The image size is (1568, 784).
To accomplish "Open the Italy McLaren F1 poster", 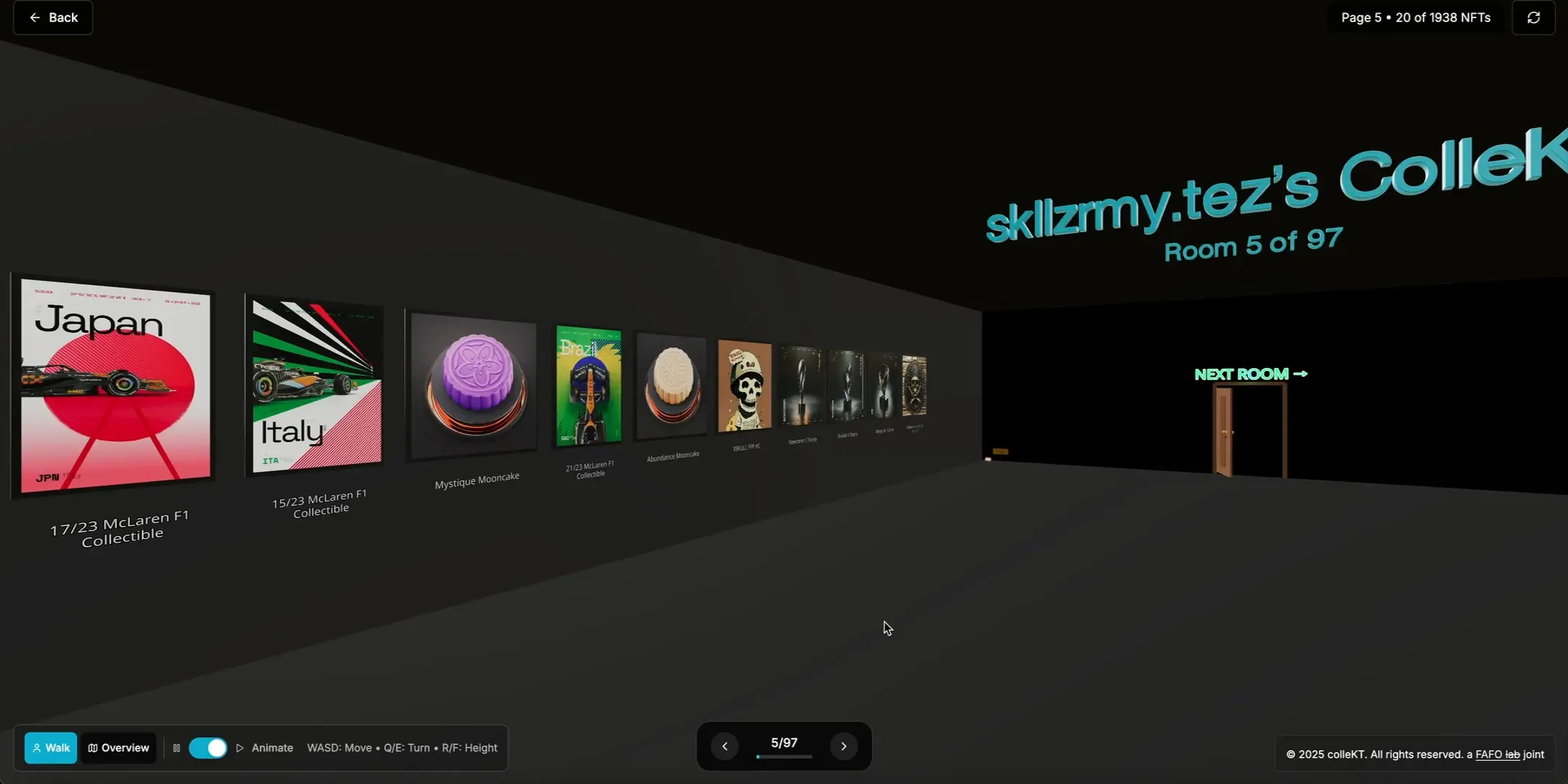I will [x=316, y=385].
